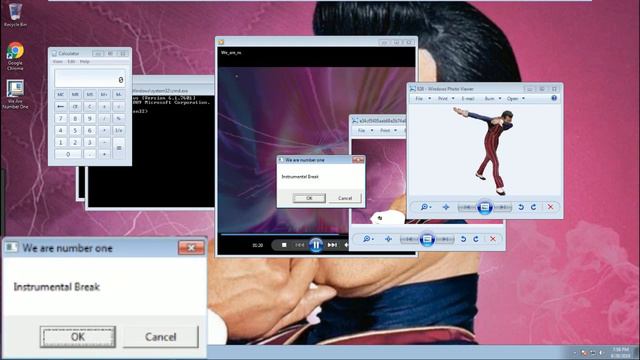640x360 pixels.
Task: Close the small We are number one dialog
Action: 358,160
